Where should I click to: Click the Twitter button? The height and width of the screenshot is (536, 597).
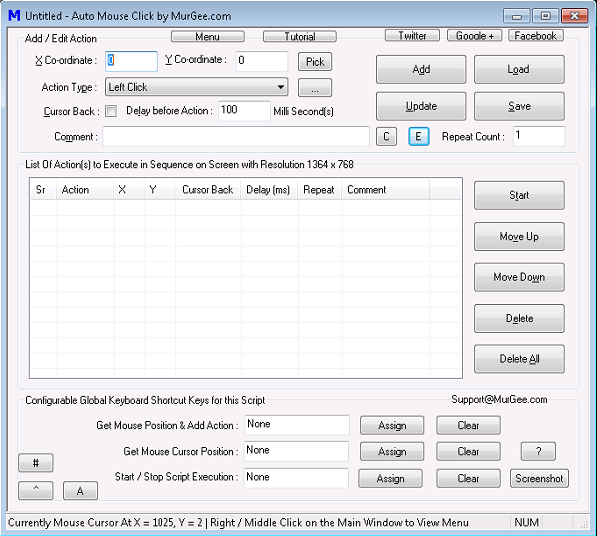click(x=412, y=35)
